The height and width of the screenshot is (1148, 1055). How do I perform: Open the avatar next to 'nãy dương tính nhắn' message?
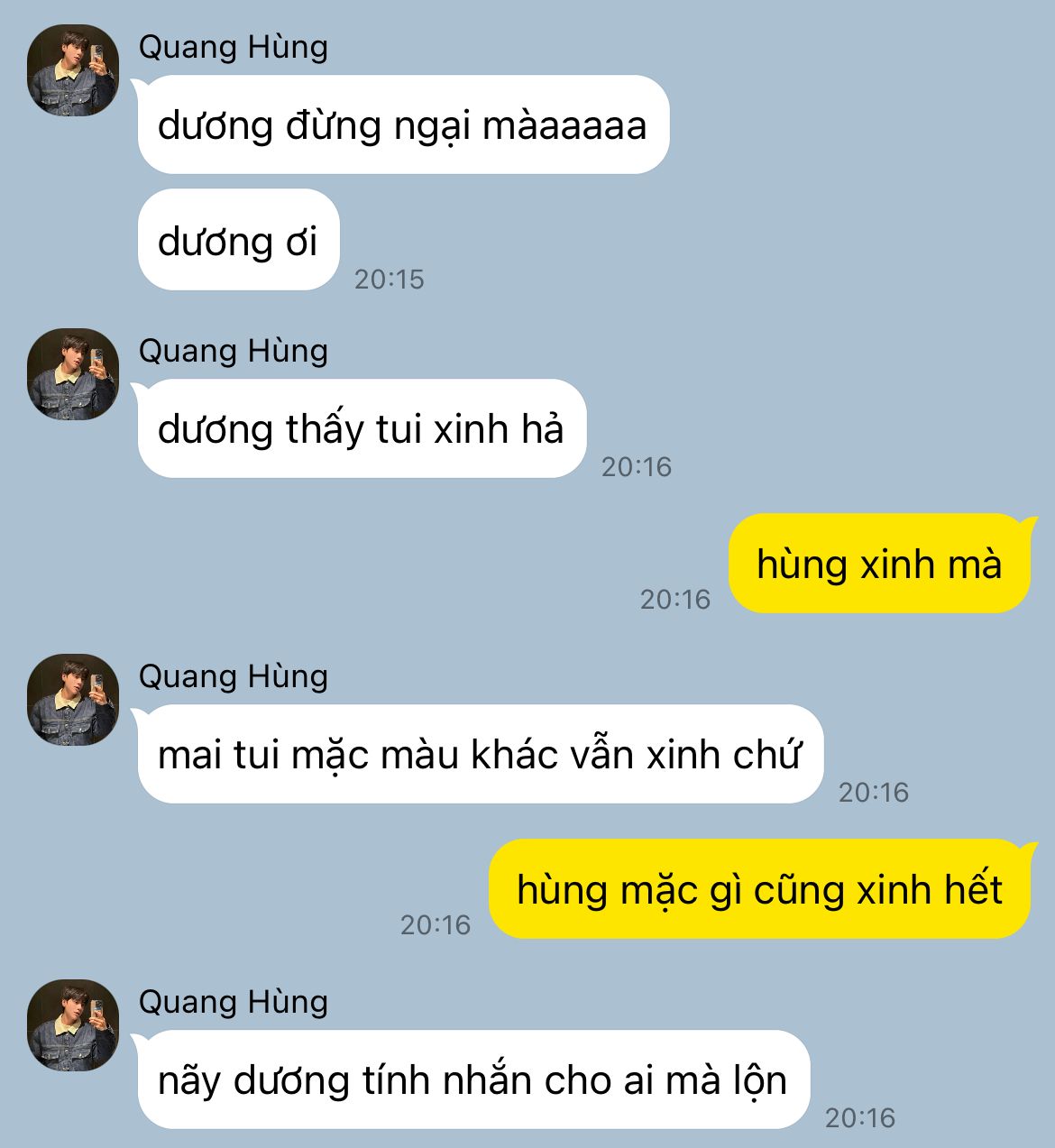[x=72, y=1025]
